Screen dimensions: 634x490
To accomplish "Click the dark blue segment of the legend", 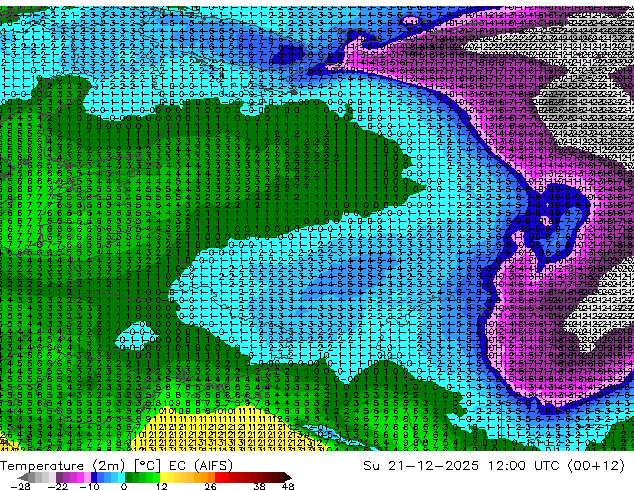I will pos(94,477).
